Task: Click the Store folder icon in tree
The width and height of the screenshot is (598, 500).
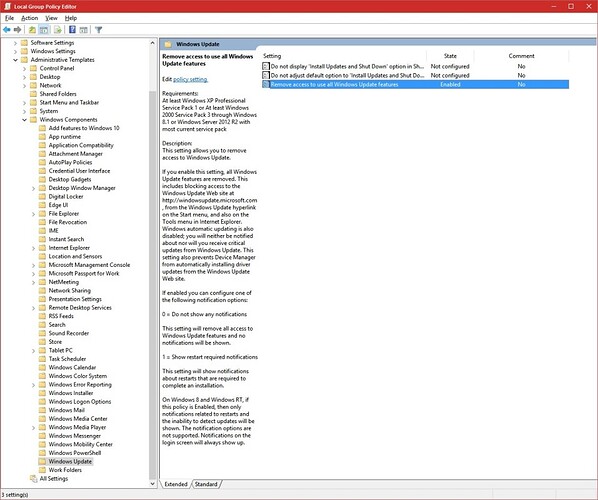Action: 42,342
